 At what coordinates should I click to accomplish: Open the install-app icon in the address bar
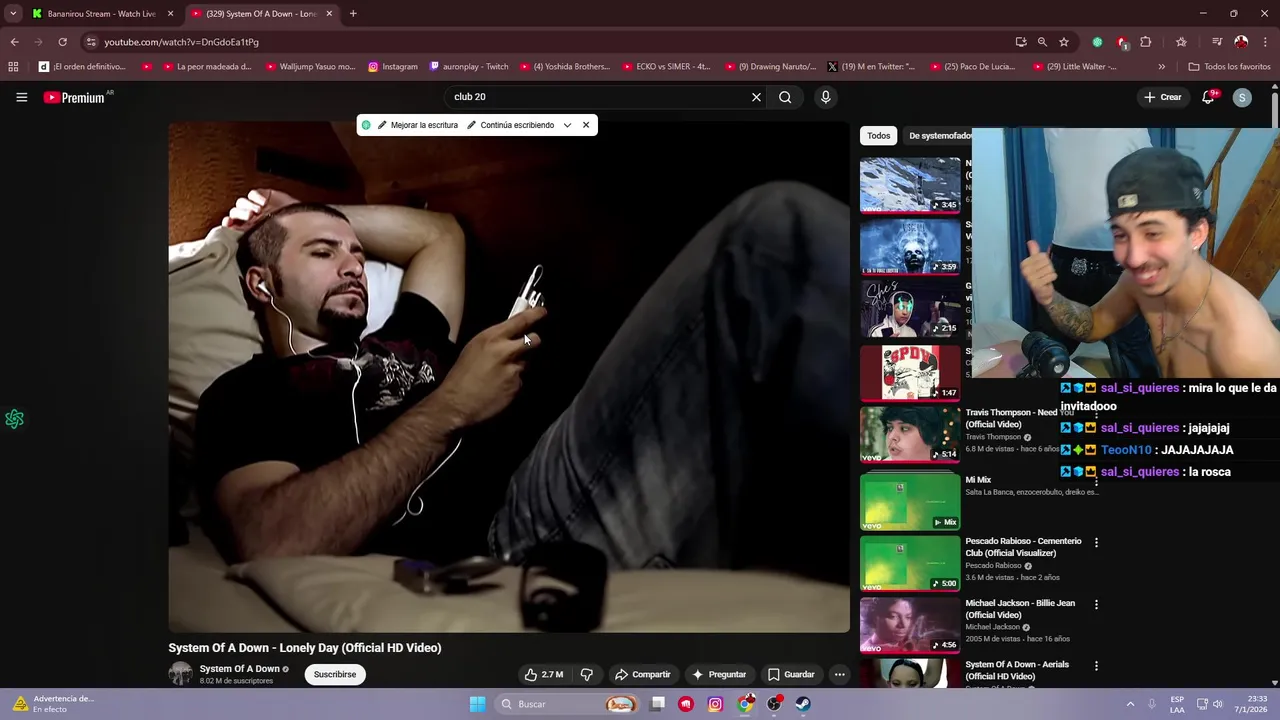[x=1020, y=42]
